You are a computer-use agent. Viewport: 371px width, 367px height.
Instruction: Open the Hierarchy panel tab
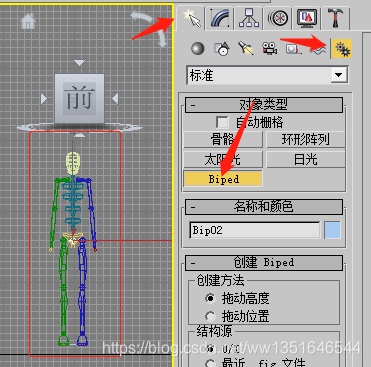pos(249,18)
